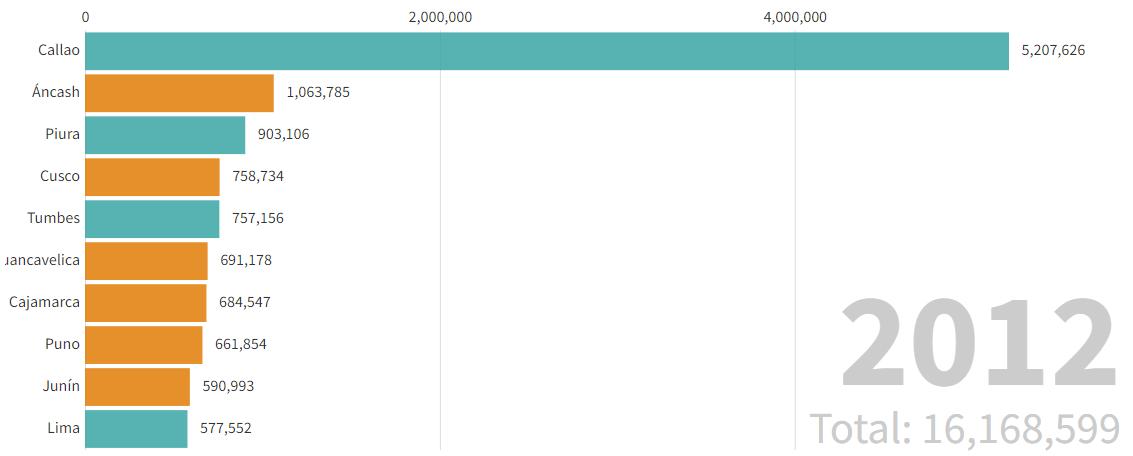Select the teal Piura bar

coord(165,134)
